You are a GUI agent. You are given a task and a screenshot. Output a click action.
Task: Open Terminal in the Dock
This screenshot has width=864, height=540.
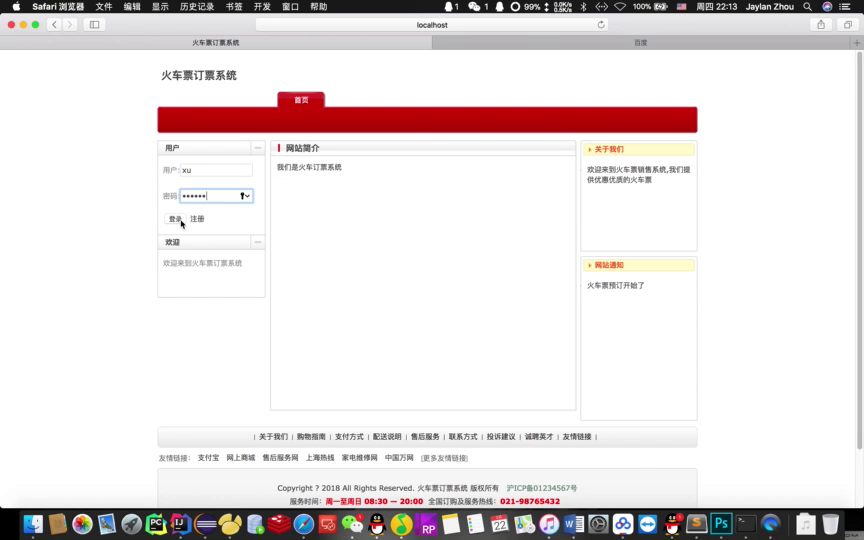pyautogui.click(x=746, y=524)
